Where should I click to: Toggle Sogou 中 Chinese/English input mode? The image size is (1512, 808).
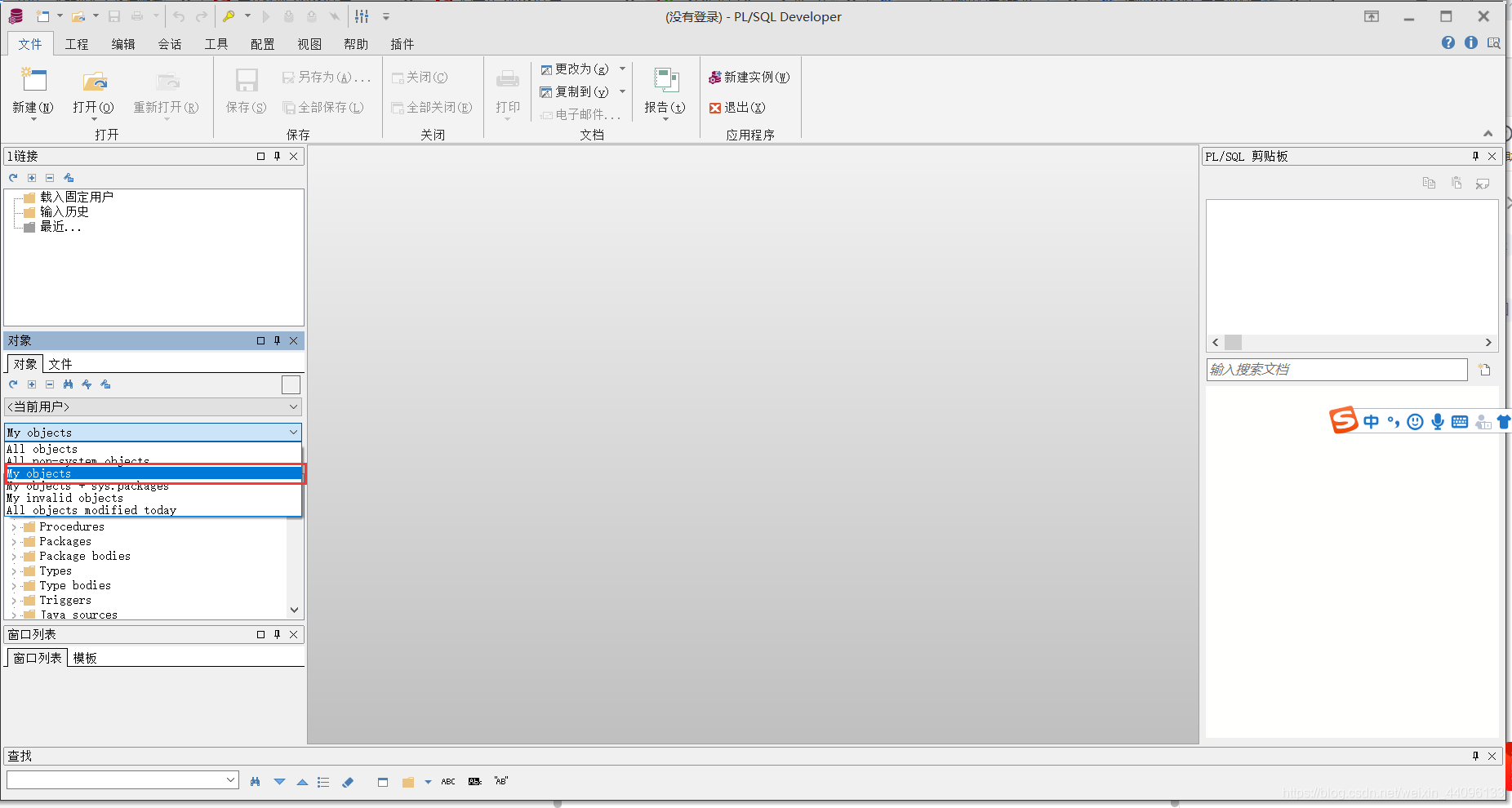pos(1371,421)
